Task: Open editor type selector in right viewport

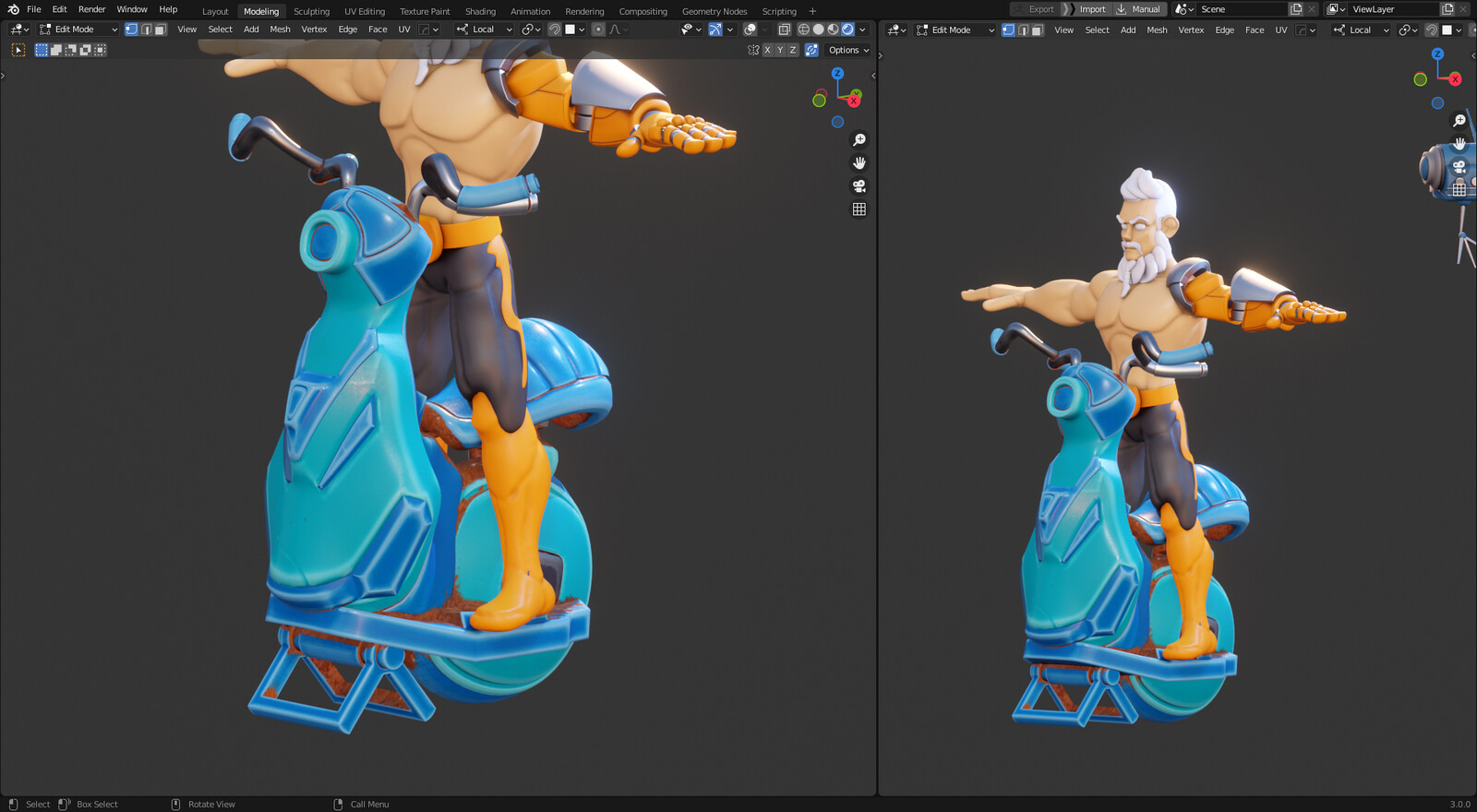Action: [896, 30]
